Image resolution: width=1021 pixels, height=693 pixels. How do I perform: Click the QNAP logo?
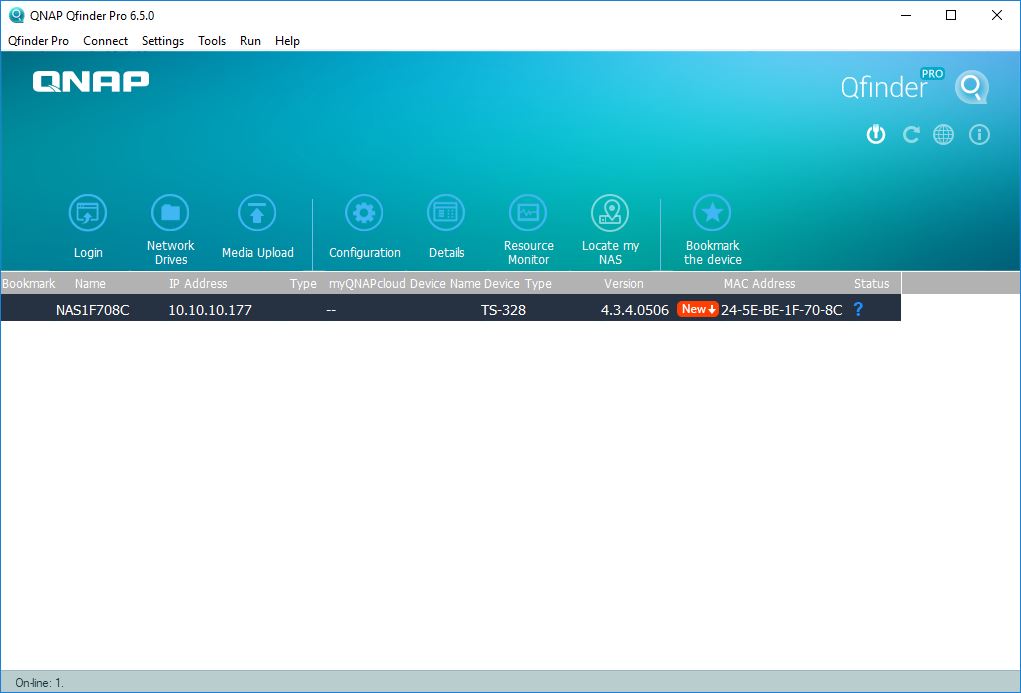click(91, 82)
